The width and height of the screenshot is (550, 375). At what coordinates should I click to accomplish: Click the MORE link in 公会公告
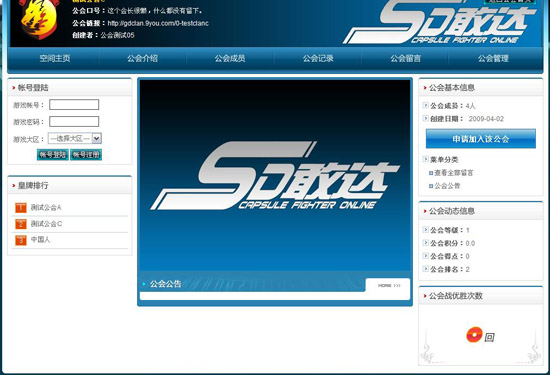pyautogui.click(x=389, y=285)
